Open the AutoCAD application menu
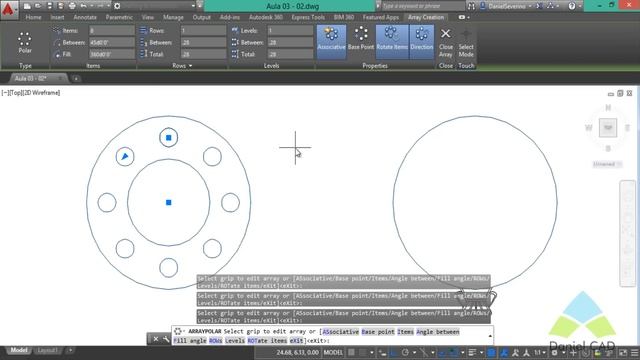The width and height of the screenshot is (640, 360). (8, 9)
